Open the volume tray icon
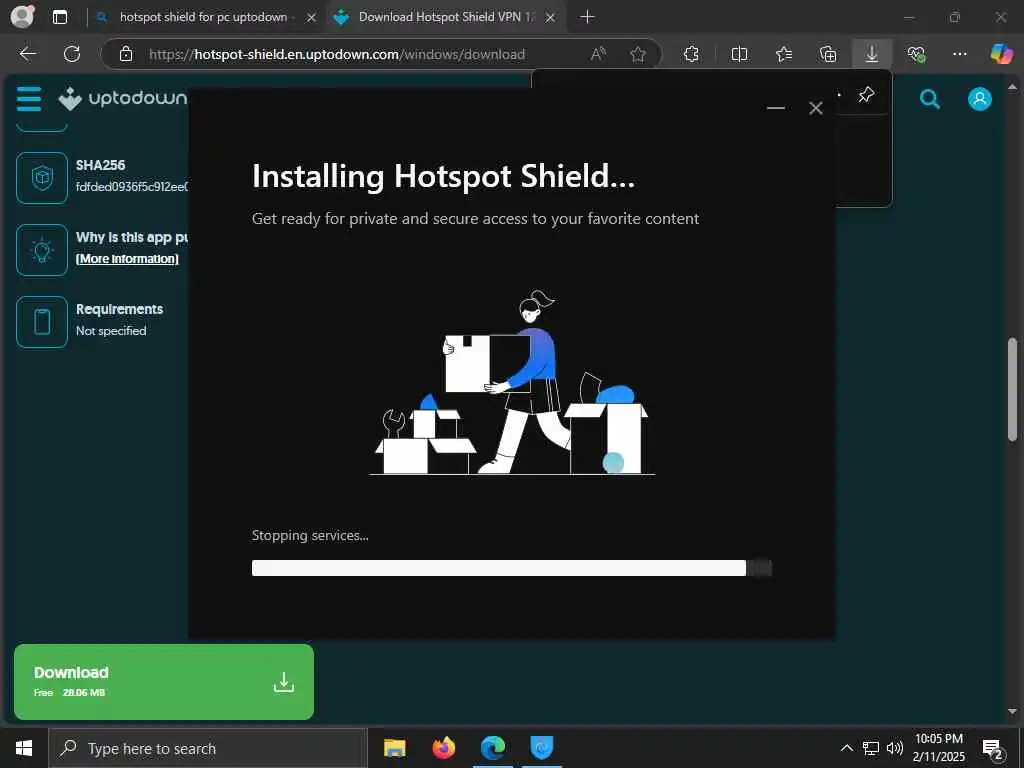Image resolution: width=1024 pixels, height=768 pixels. point(894,748)
